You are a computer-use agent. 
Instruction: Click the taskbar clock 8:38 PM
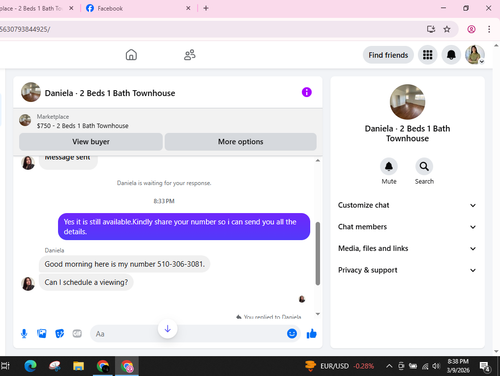coord(458,366)
